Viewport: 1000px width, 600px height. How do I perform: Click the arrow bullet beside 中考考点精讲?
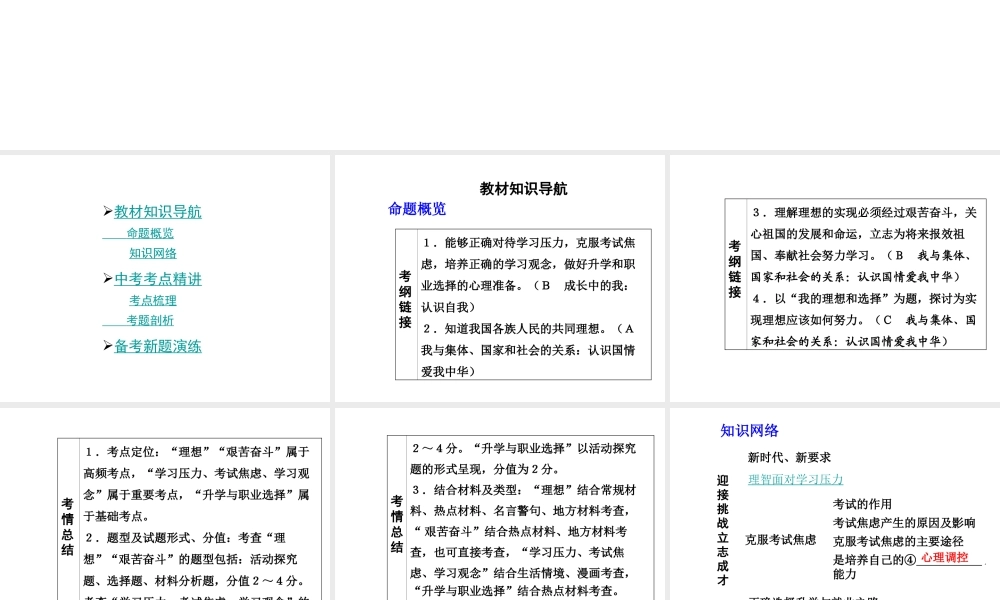(x=108, y=279)
